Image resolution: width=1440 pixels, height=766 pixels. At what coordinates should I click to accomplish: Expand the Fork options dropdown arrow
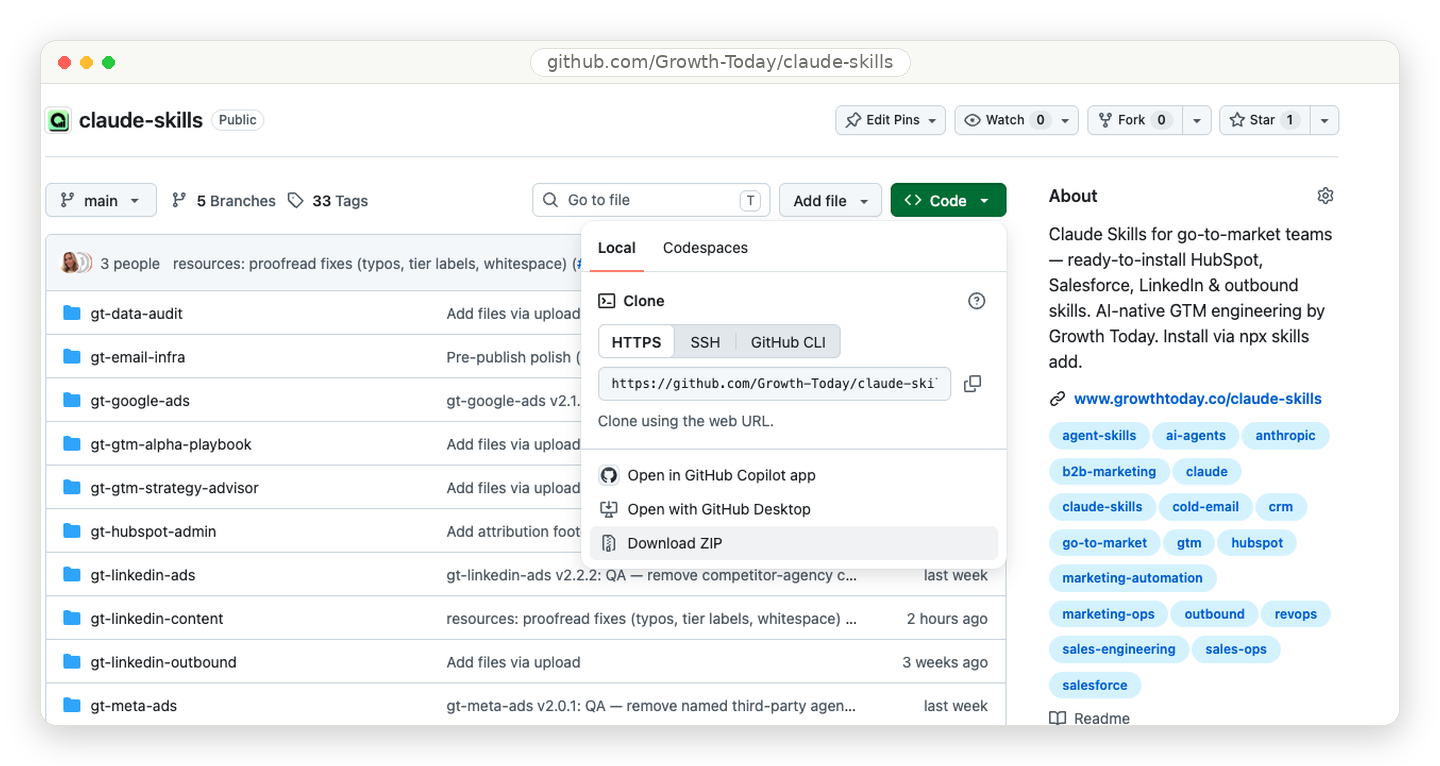coord(1197,120)
